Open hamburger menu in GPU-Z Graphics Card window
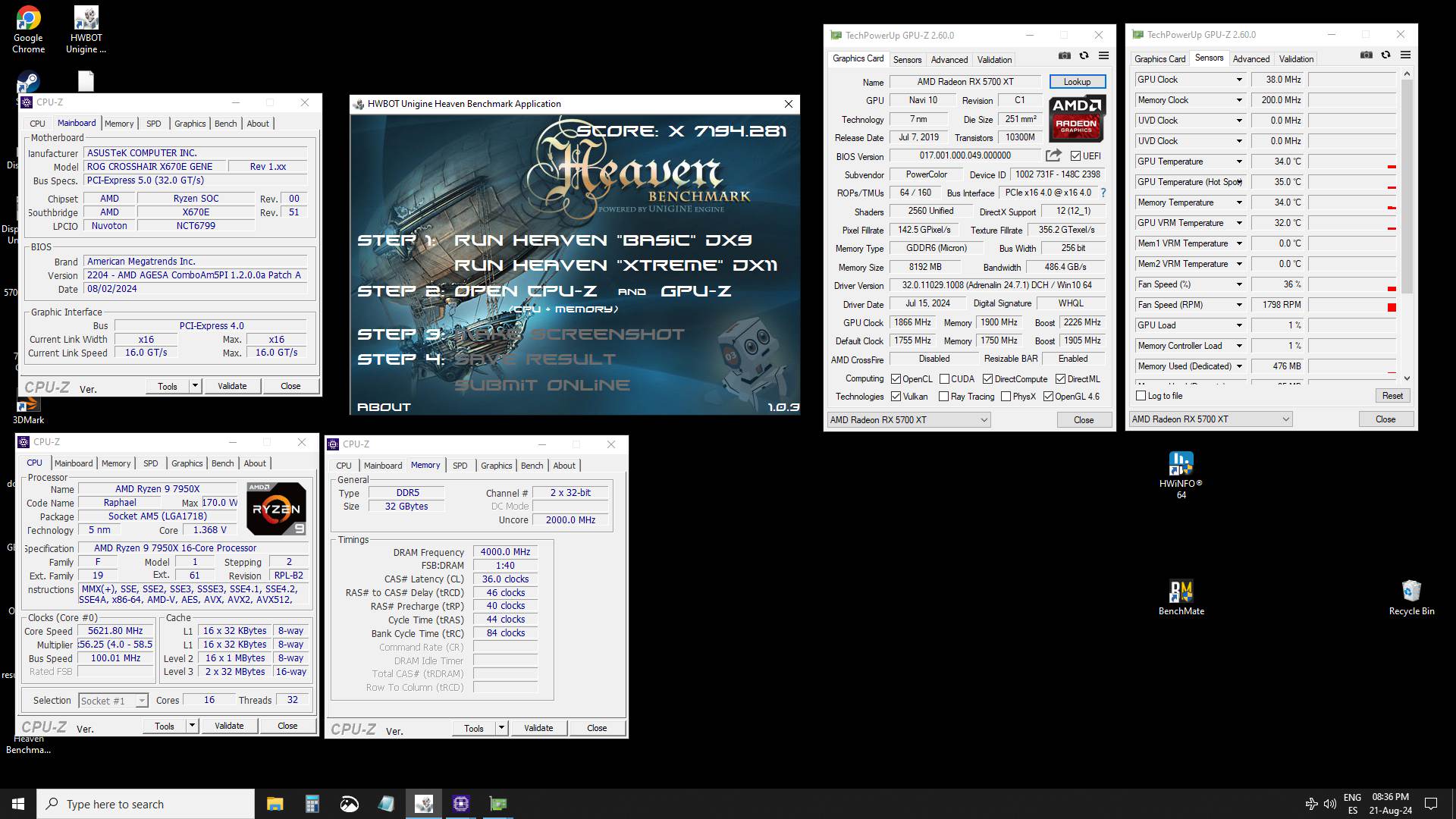The height and width of the screenshot is (819, 1456). point(1103,56)
